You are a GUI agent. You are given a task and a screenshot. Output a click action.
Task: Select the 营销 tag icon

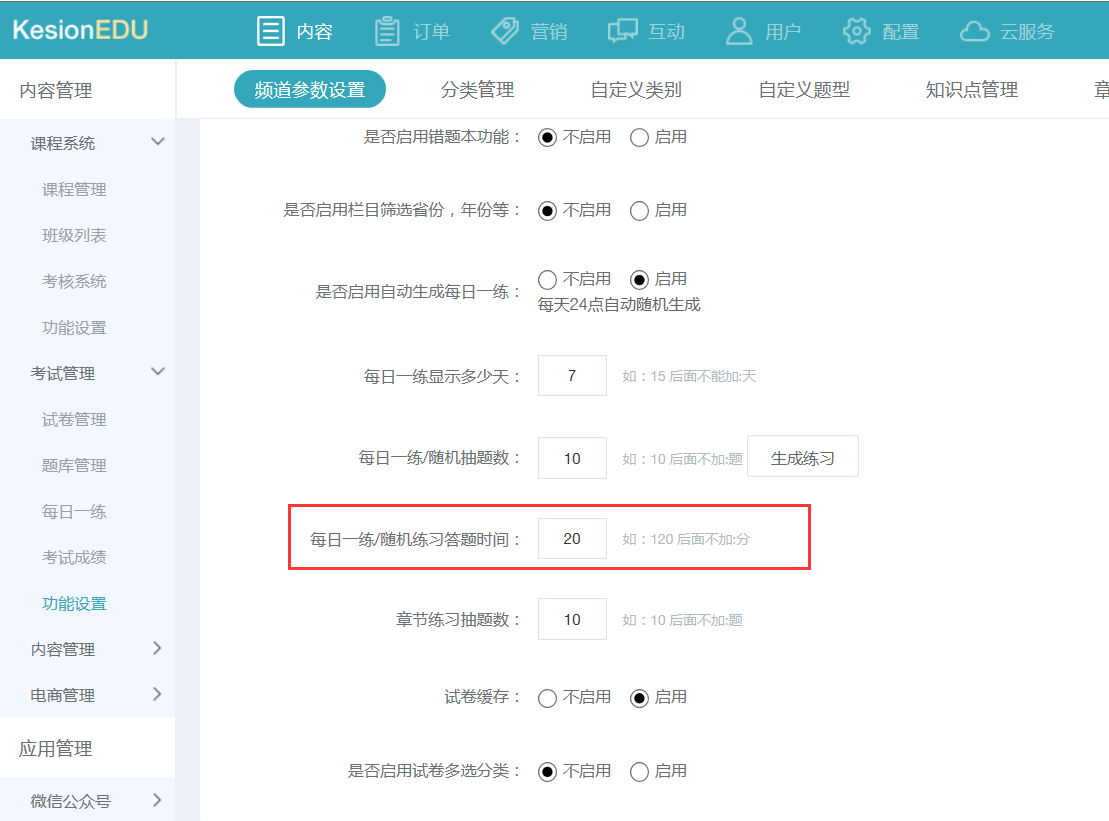(504, 30)
